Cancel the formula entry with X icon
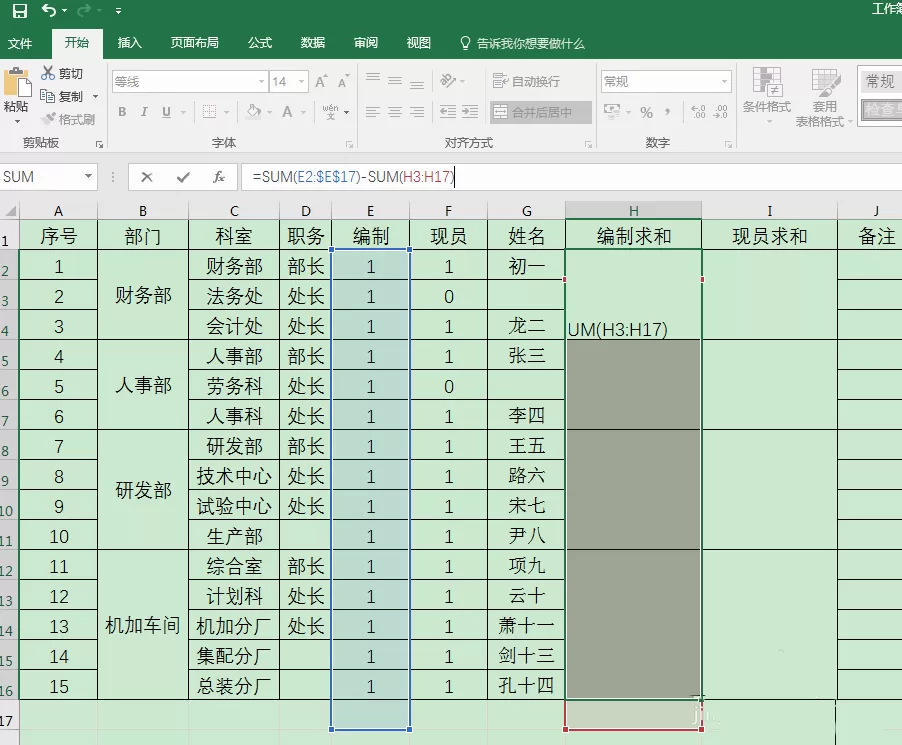Screen dimensions: 902x745 [147, 177]
